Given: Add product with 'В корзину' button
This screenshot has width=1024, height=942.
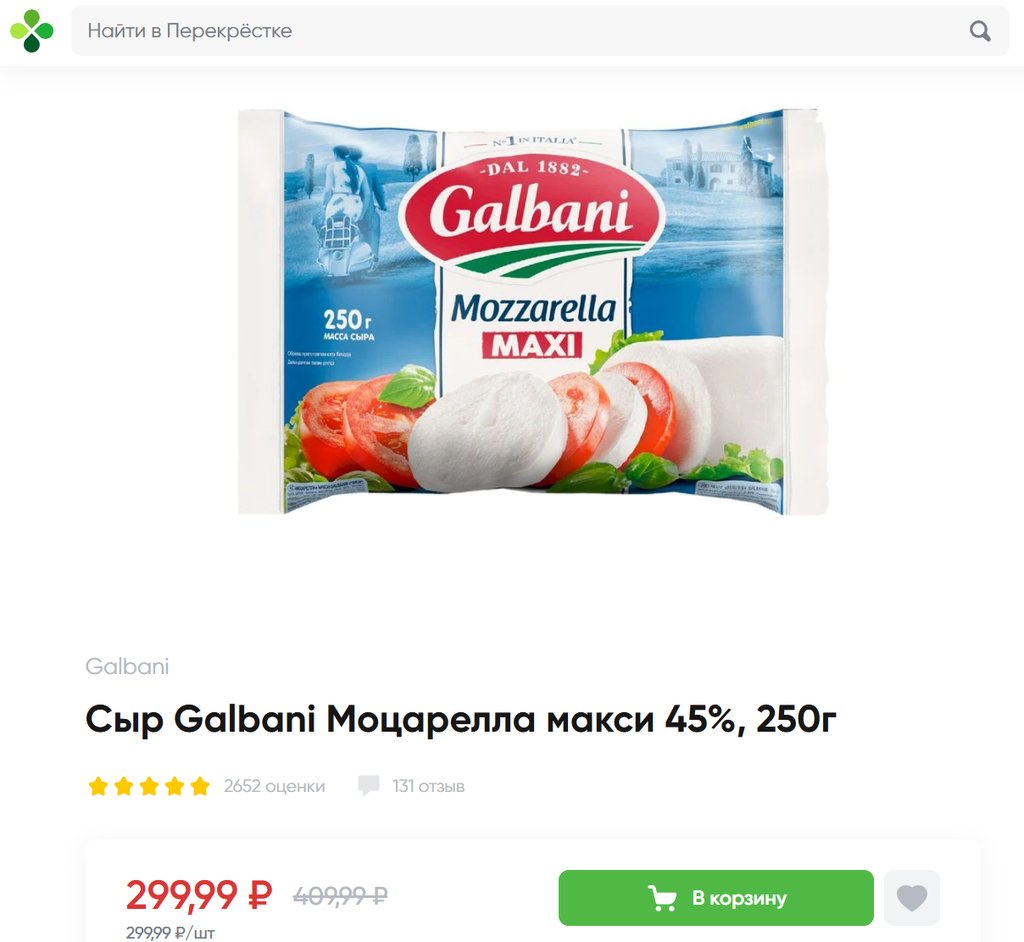Looking at the screenshot, I should (716, 898).
